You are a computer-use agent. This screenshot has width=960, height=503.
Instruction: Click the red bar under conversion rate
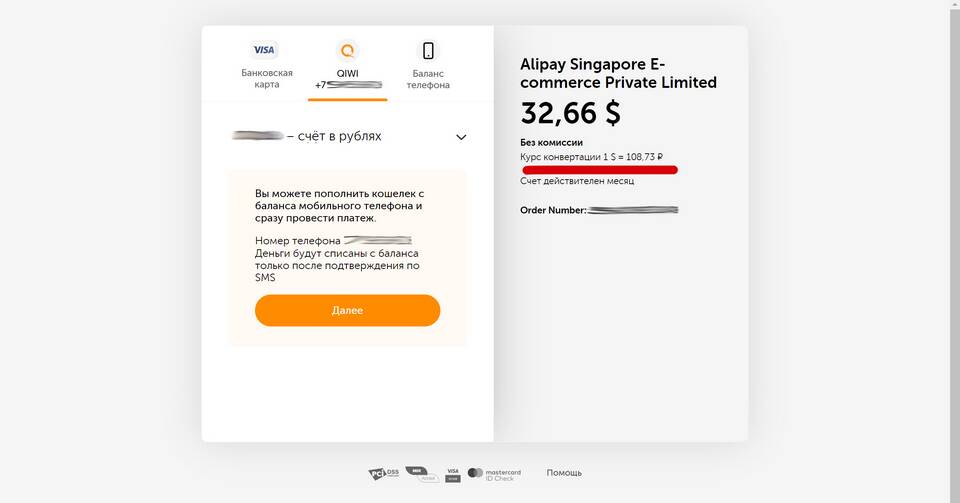[x=600, y=170]
